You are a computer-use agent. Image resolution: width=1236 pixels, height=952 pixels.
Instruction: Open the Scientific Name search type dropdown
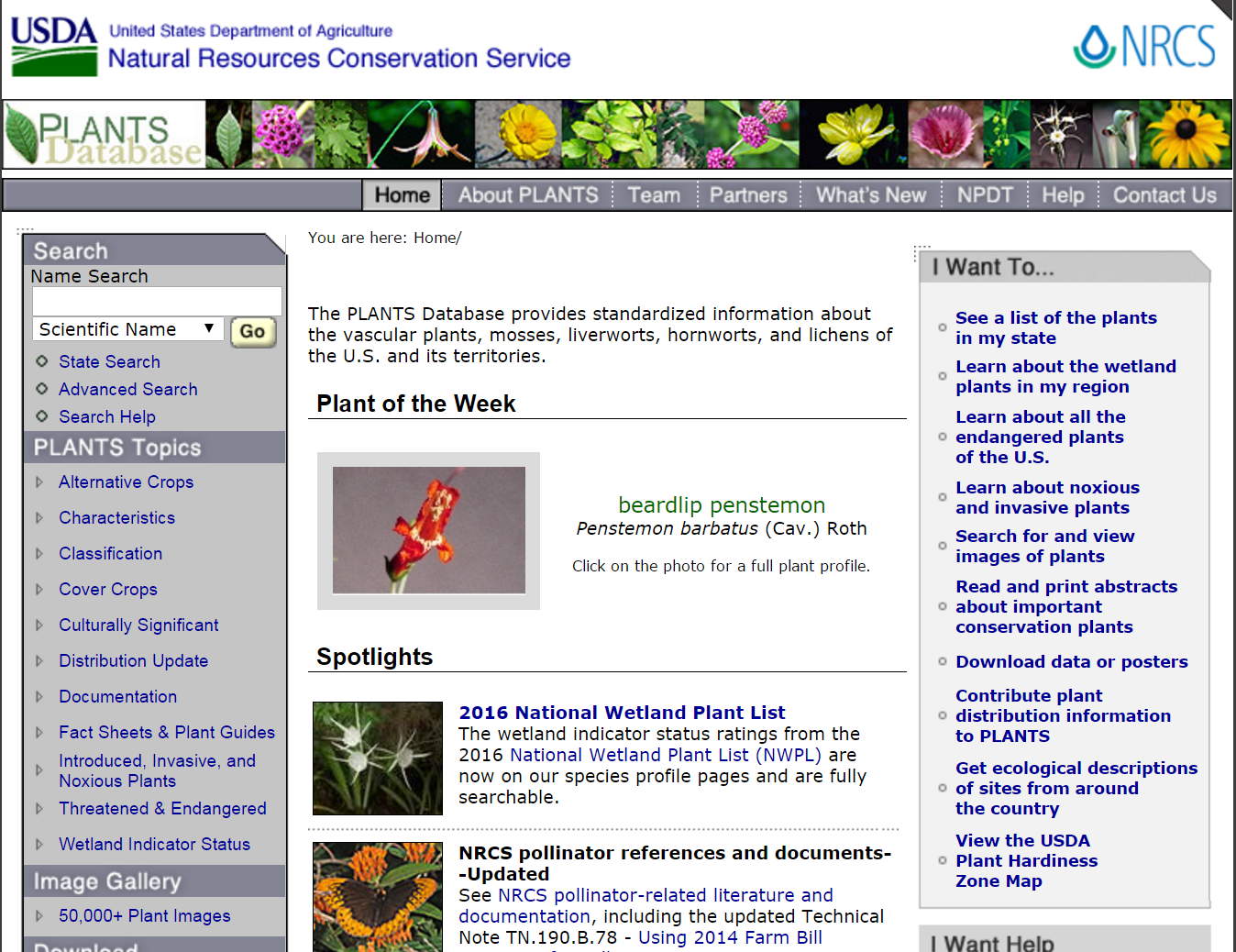point(128,329)
